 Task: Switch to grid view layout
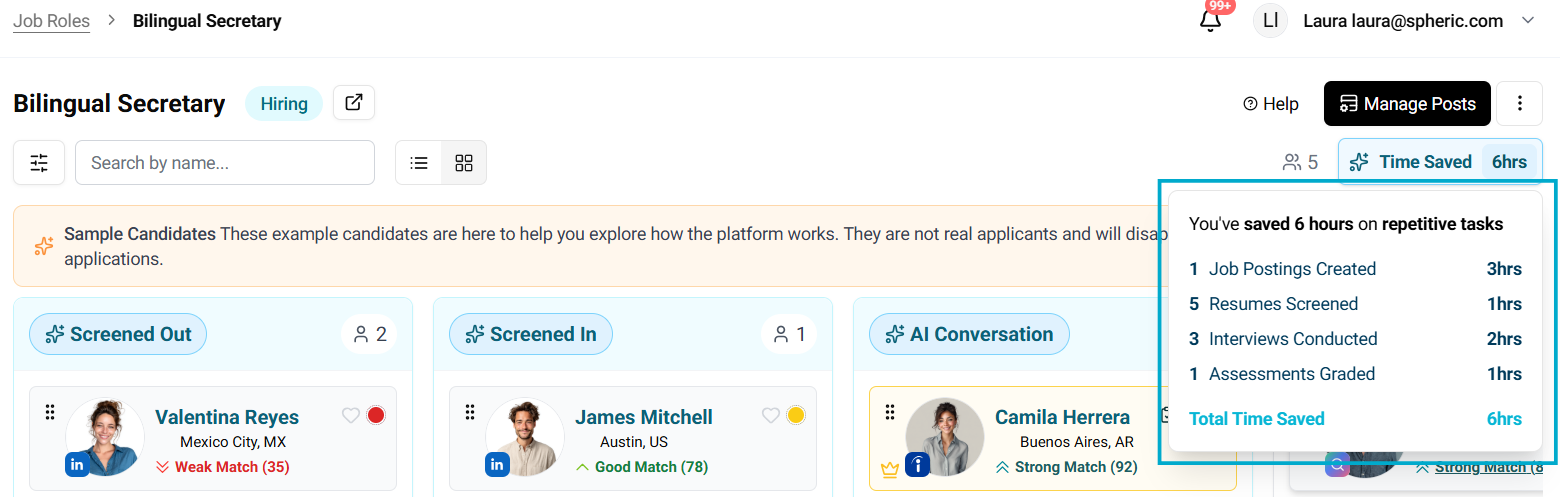click(x=464, y=163)
